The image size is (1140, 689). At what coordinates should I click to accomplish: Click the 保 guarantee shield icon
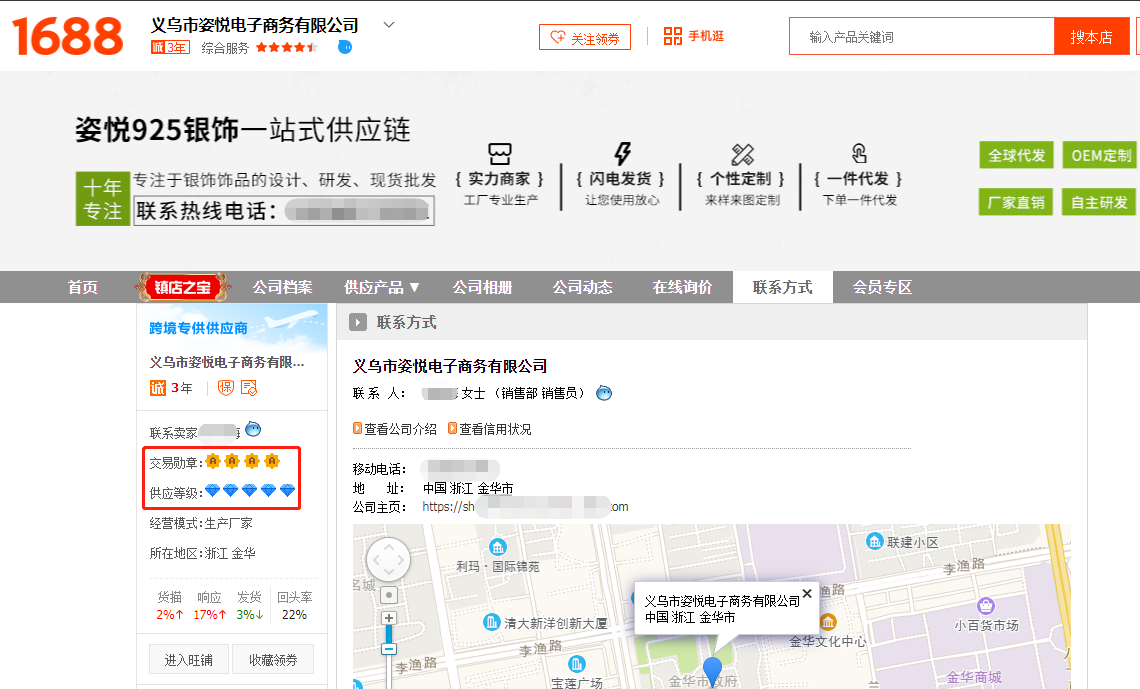(226, 388)
